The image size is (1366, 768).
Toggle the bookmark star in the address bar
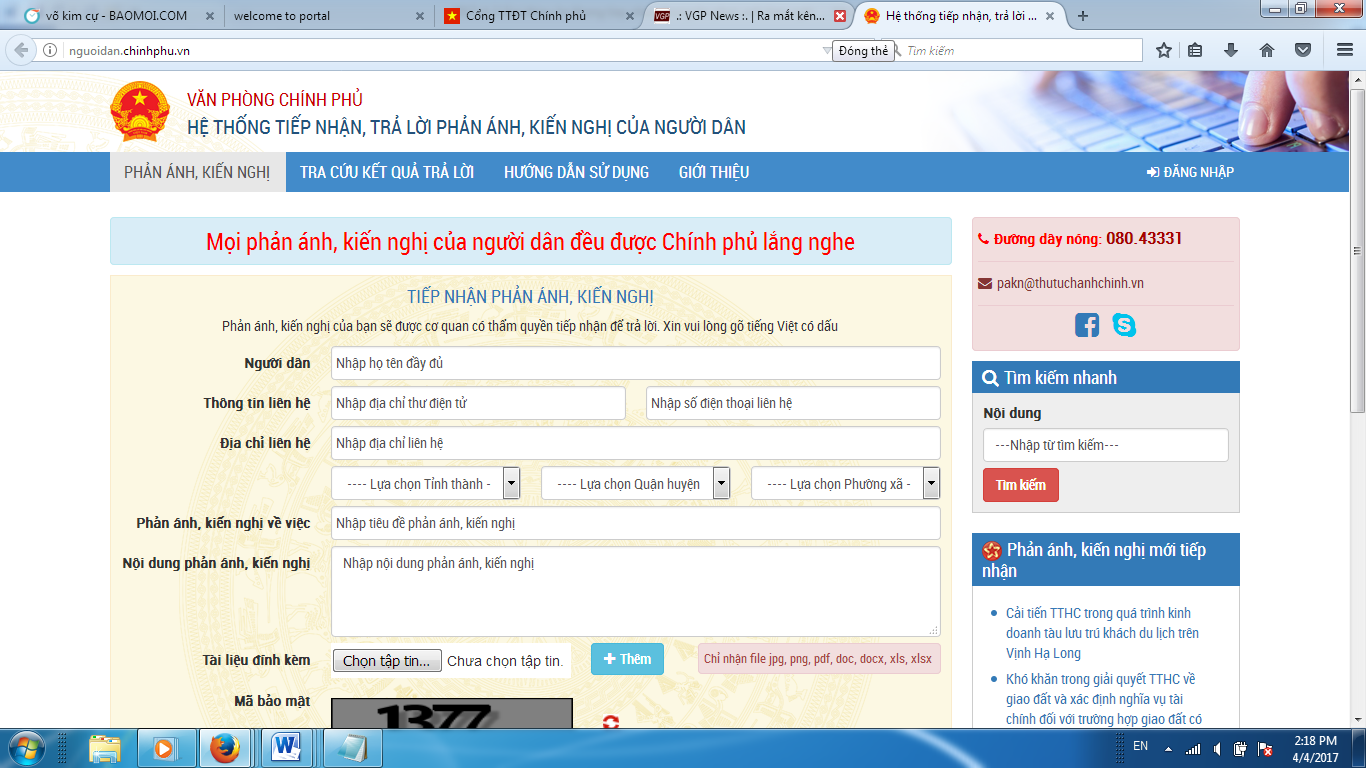tap(1162, 49)
